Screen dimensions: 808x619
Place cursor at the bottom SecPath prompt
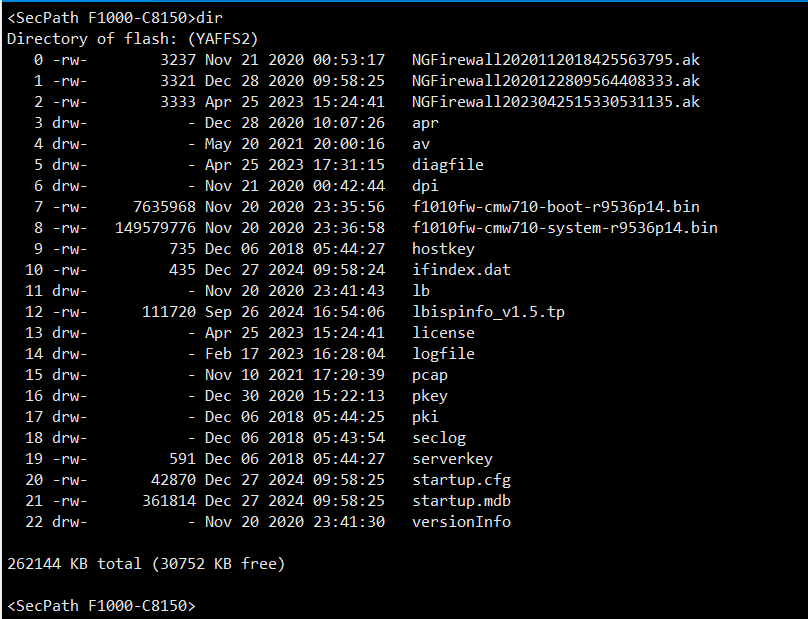point(101,606)
